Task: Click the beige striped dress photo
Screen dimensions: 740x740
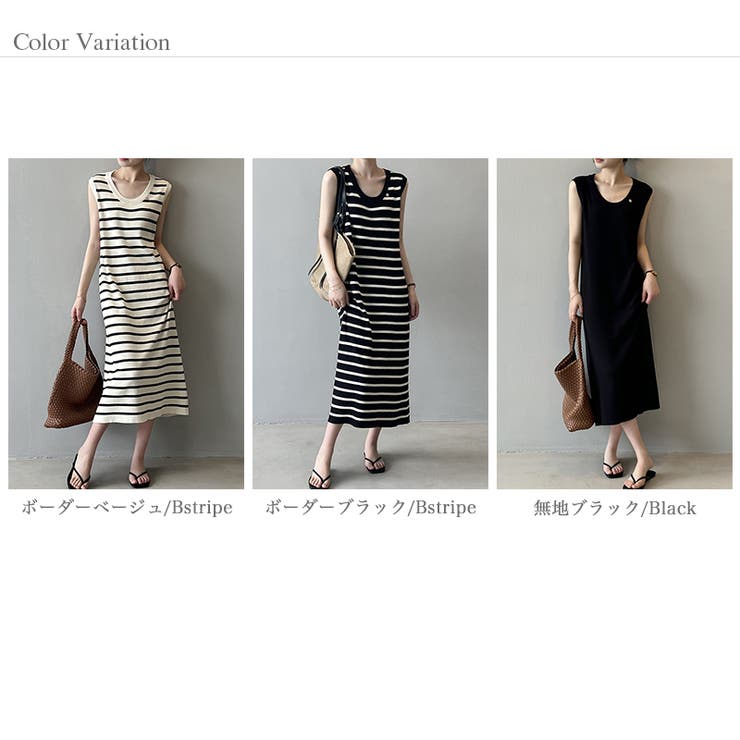Action: coord(126,323)
